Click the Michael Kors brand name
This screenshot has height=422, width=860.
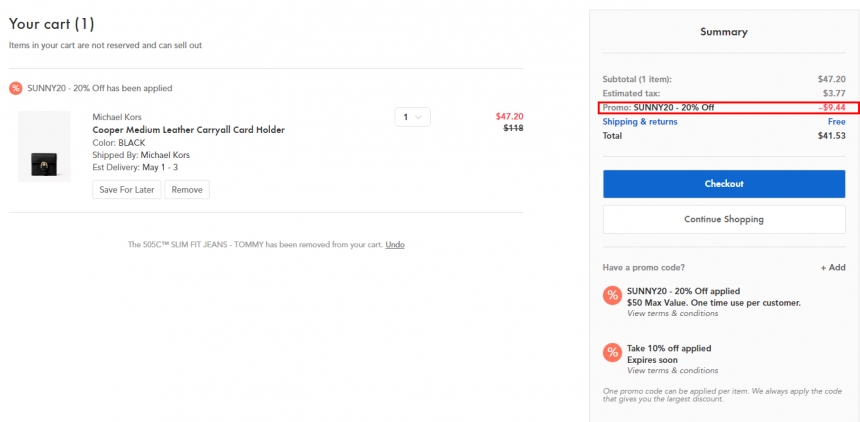117,117
